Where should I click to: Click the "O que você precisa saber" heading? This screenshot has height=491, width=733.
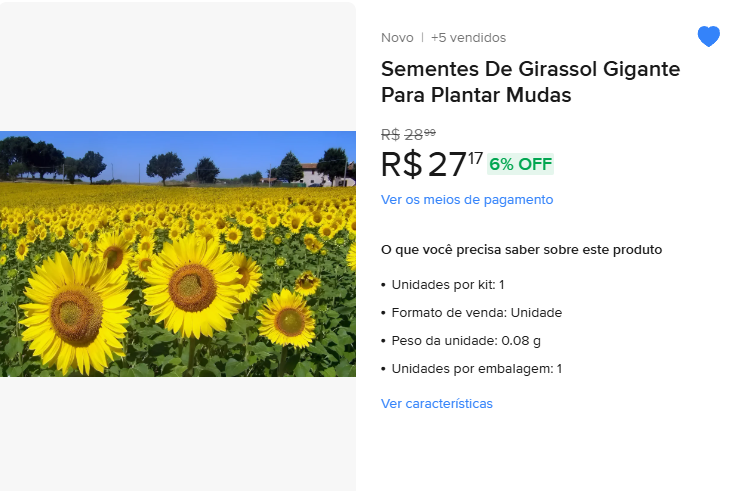tap(521, 249)
